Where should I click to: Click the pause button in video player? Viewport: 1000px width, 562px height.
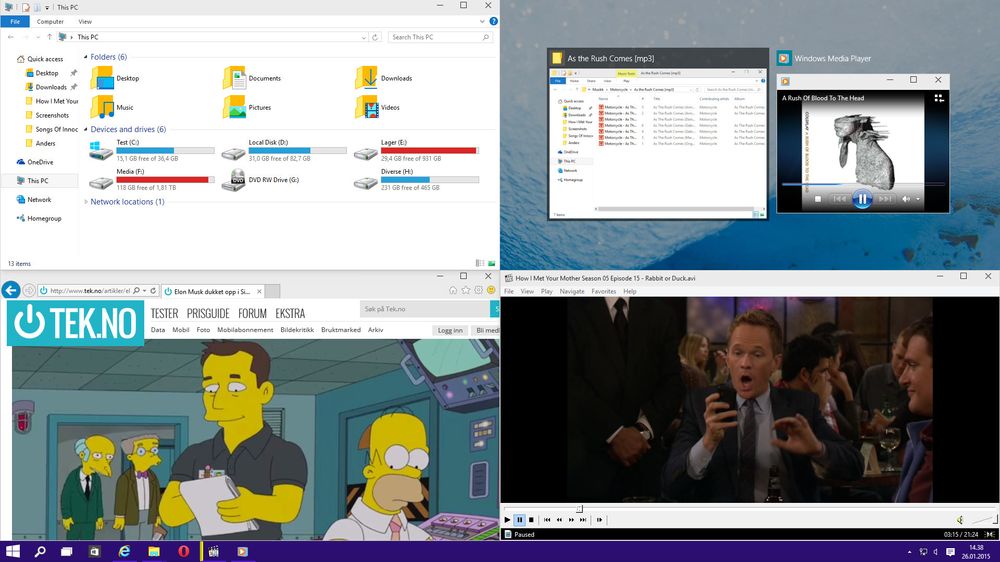click(x=519, y=520)
